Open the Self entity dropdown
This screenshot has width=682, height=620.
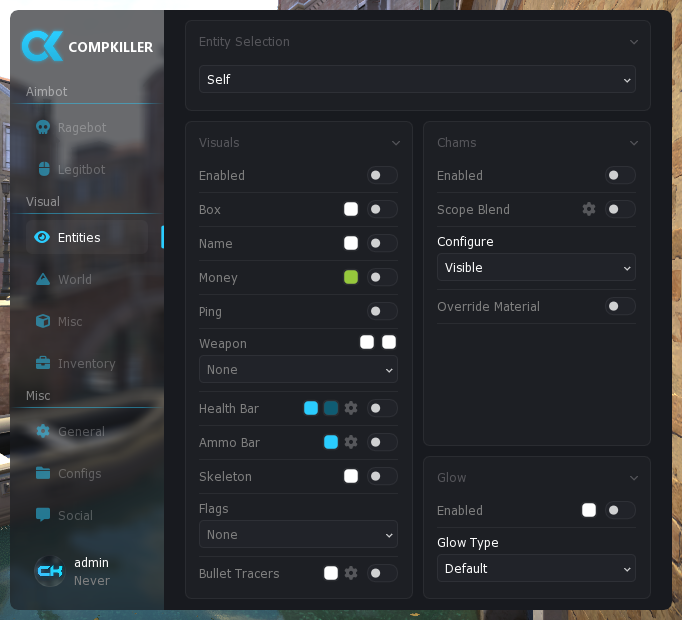pyautogui.click(x=417, y=79)
